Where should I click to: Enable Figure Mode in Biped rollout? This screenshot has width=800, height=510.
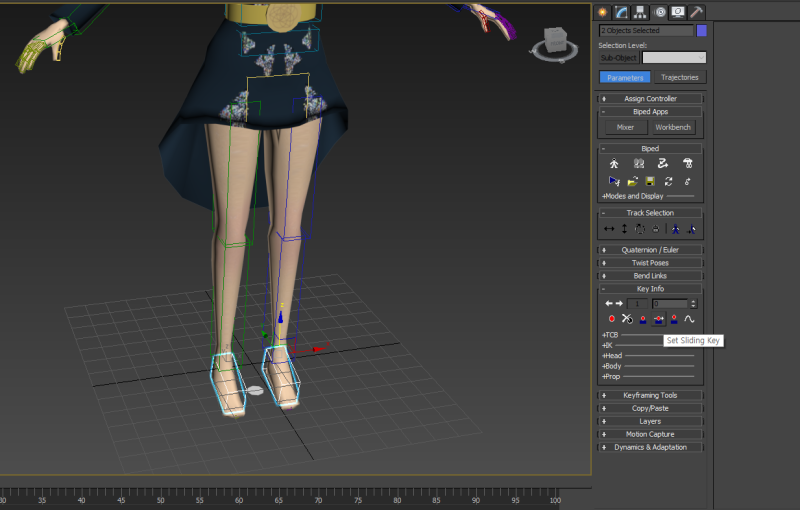tap(614, 163)
